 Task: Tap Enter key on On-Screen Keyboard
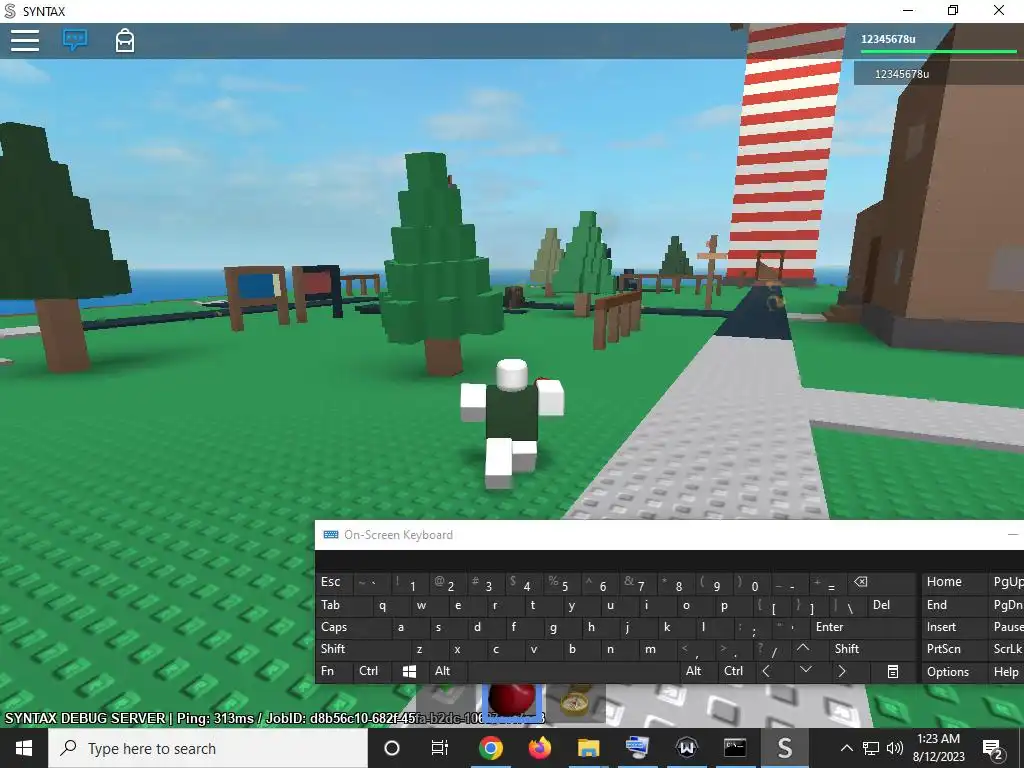pos(863,628)
